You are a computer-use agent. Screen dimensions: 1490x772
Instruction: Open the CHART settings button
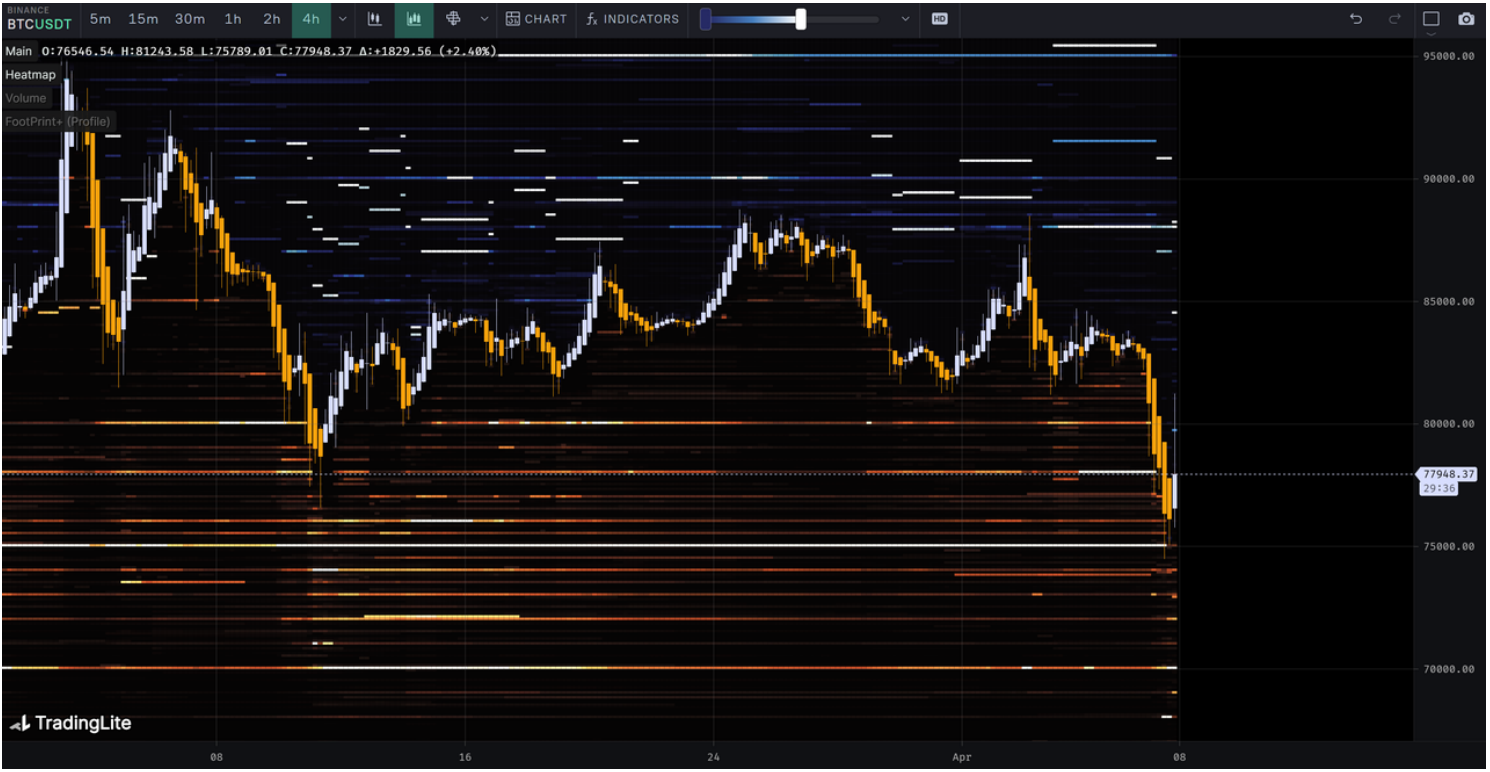click(536, 19)
